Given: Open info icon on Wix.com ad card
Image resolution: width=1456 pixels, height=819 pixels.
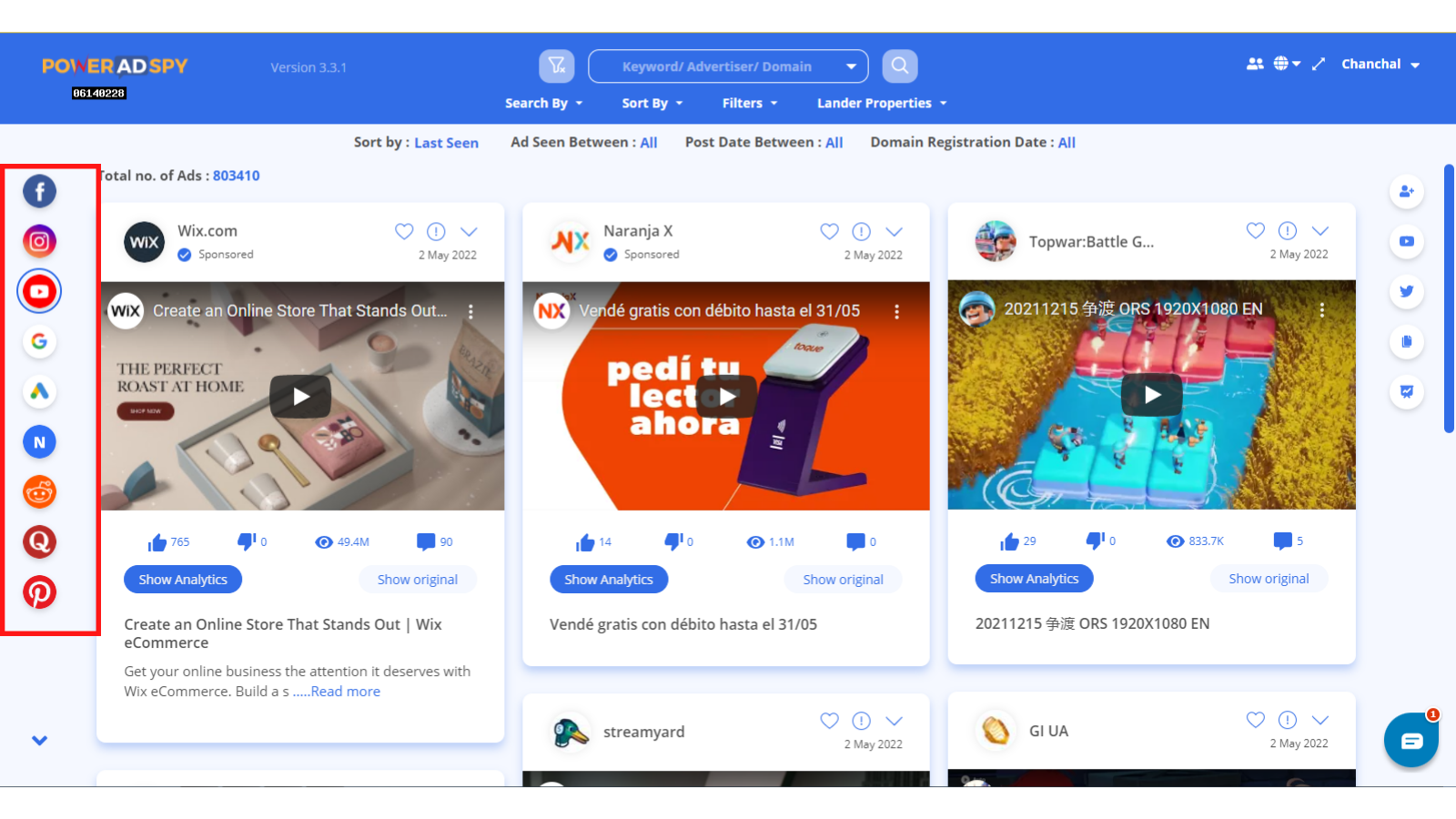Looking at the screenshot, I should pos(436,231).
